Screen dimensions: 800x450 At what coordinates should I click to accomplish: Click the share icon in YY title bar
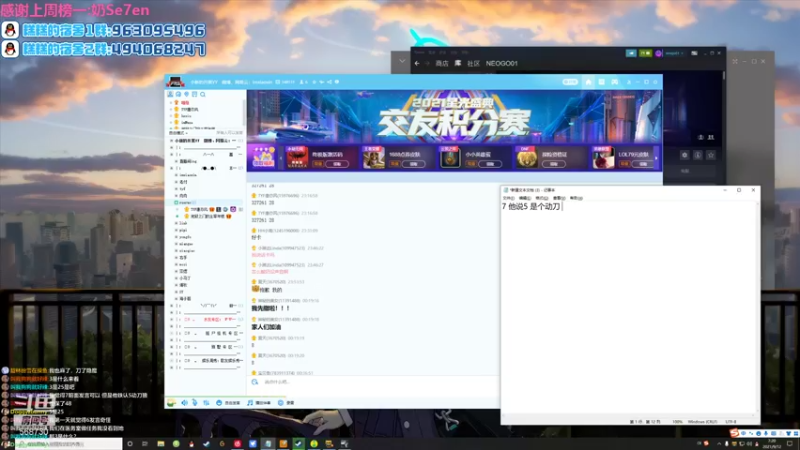(x=329, y=82)
